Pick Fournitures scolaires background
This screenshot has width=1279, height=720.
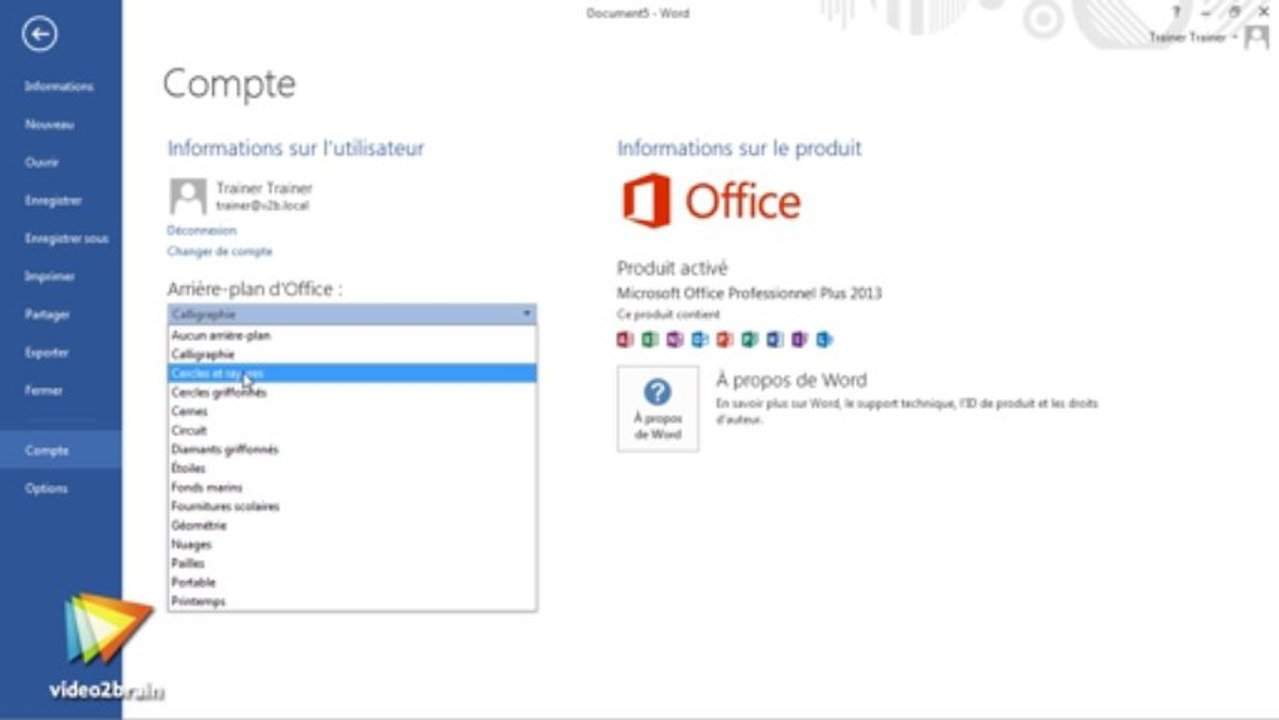point(352,506)
